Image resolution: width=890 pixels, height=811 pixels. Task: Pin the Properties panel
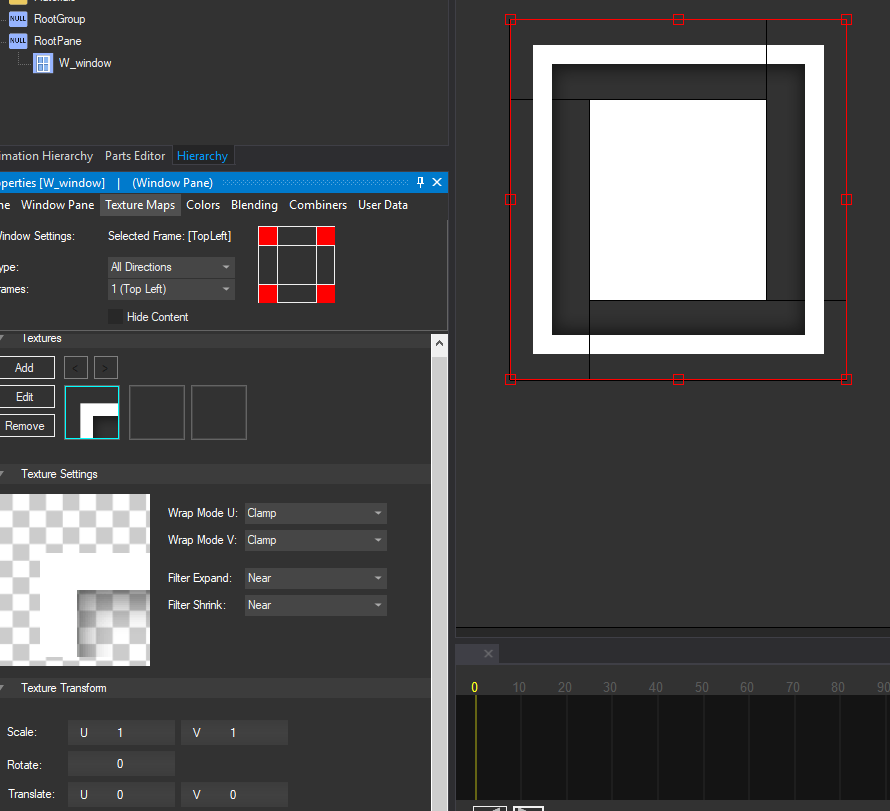421,182
